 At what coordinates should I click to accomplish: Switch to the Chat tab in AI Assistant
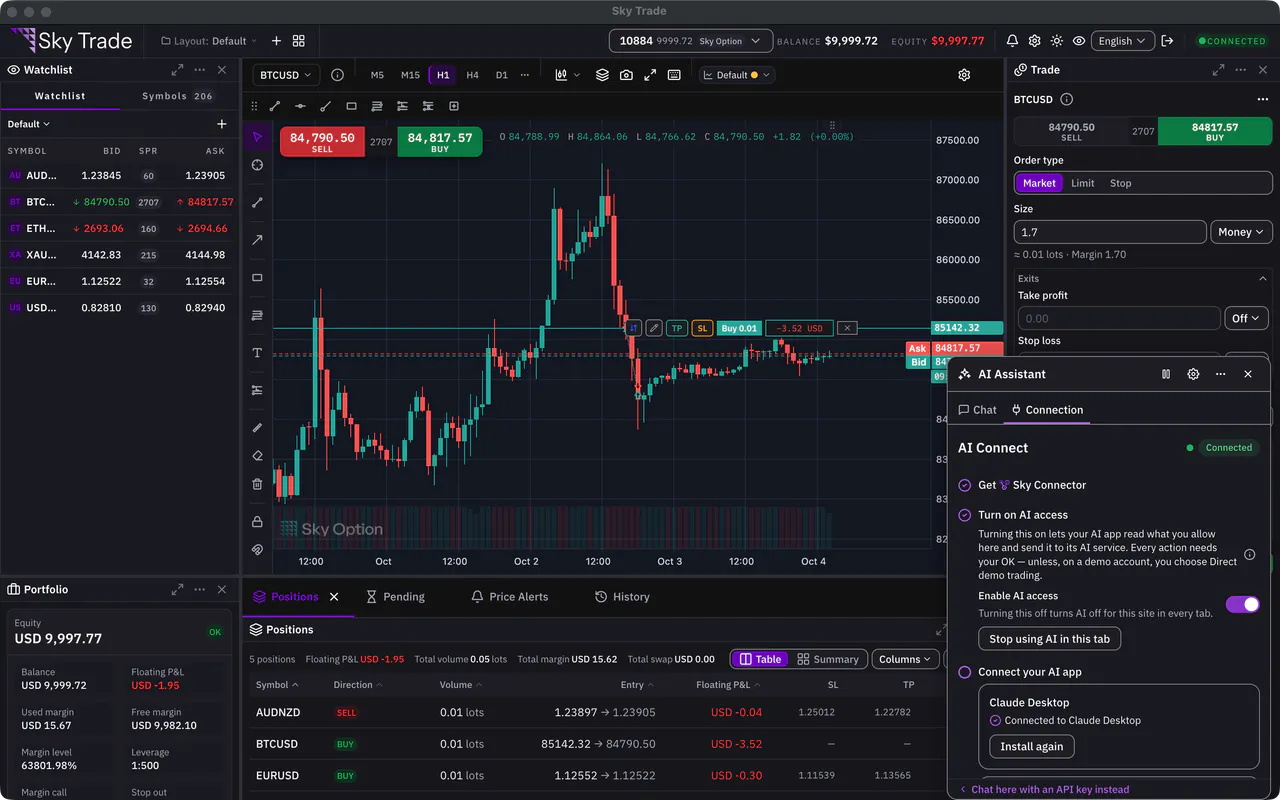coord(977,410)
